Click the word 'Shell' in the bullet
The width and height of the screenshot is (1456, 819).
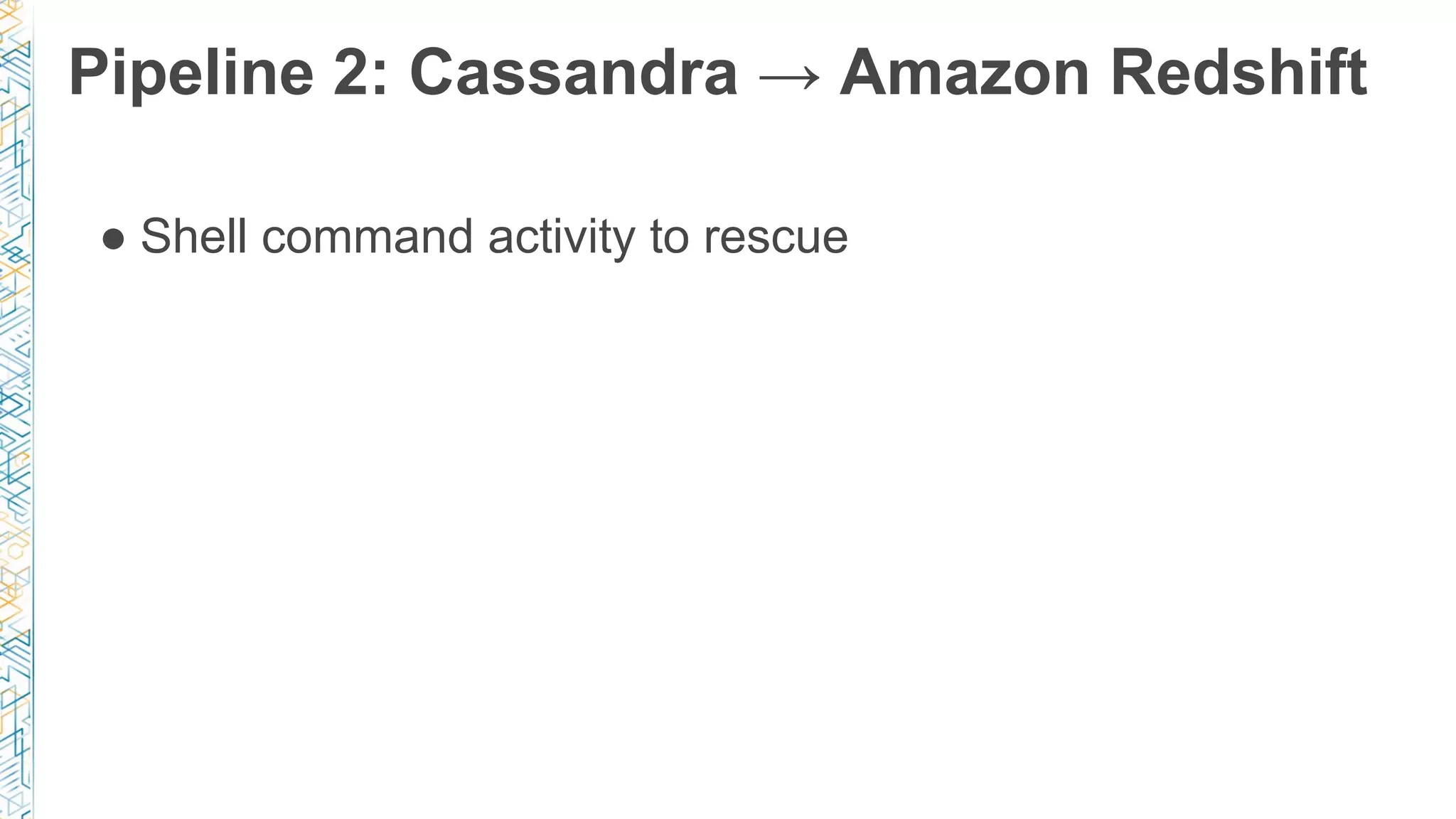[194, 236]
